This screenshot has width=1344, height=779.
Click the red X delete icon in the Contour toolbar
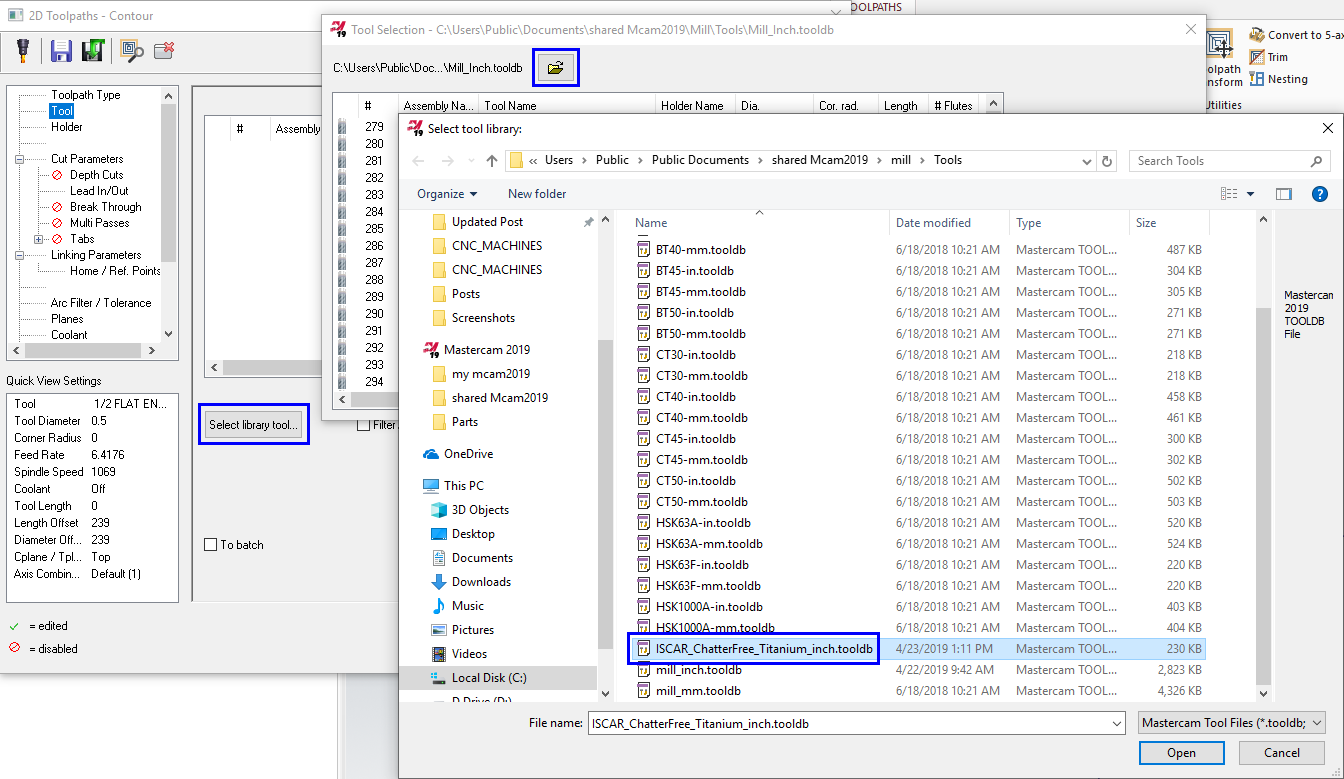point(165,50)
